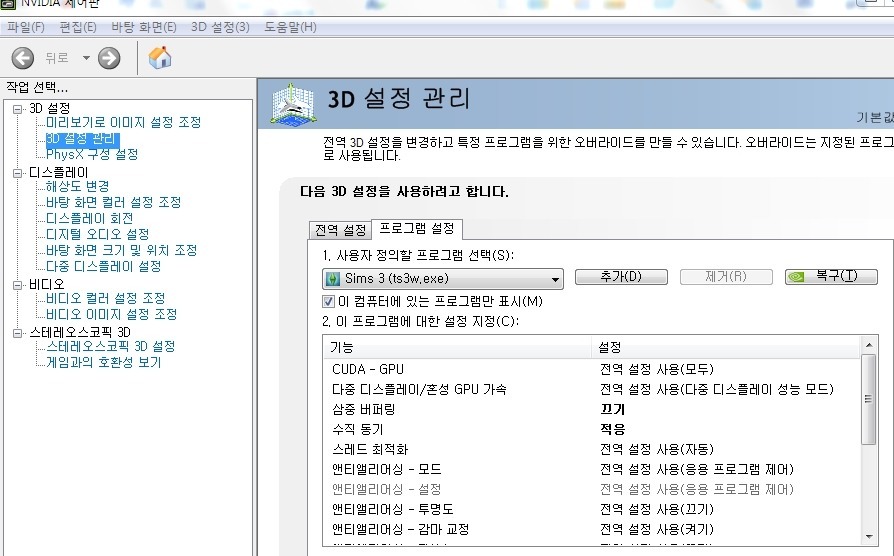
Task: Click the settings list scrollbar thumb
Action: tap(868, 399)
